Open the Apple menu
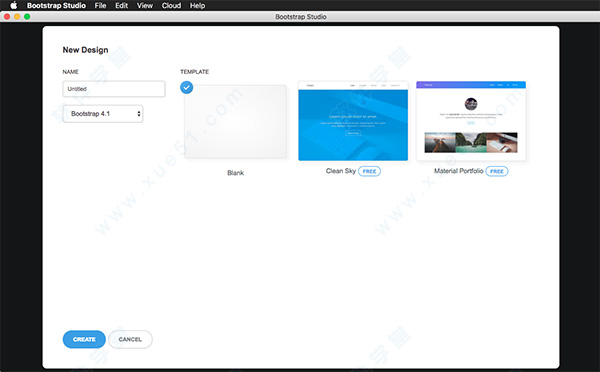This screenshot has width=600, height=372. [x=13, y=5]
